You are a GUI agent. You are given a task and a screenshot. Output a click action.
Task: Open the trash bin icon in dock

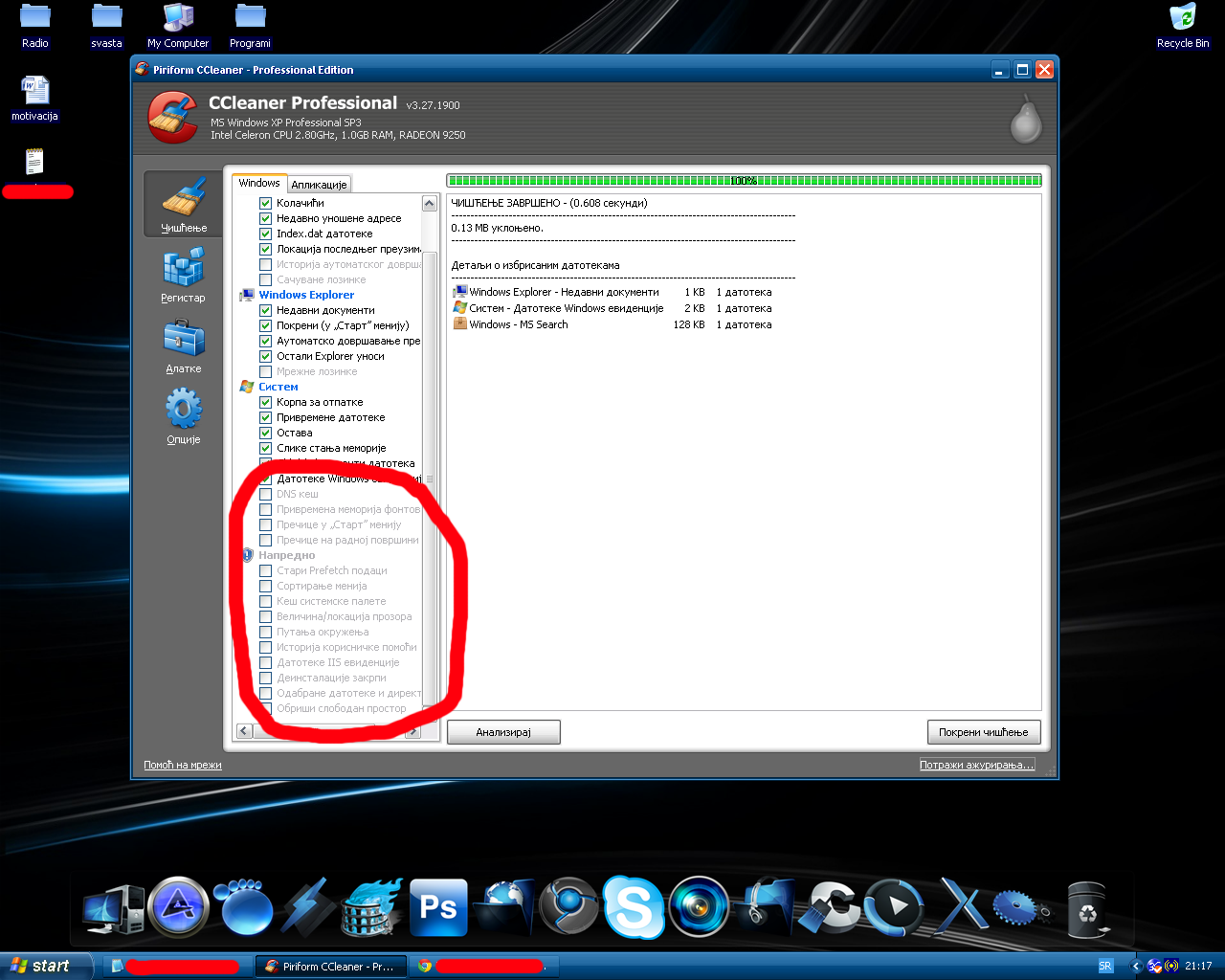[1086, 908]
